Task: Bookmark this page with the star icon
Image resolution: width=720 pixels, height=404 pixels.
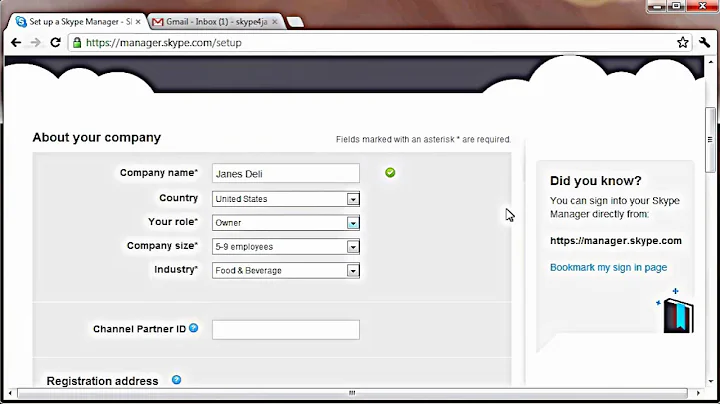Action: pyautogui.click(x=682, y=43)
